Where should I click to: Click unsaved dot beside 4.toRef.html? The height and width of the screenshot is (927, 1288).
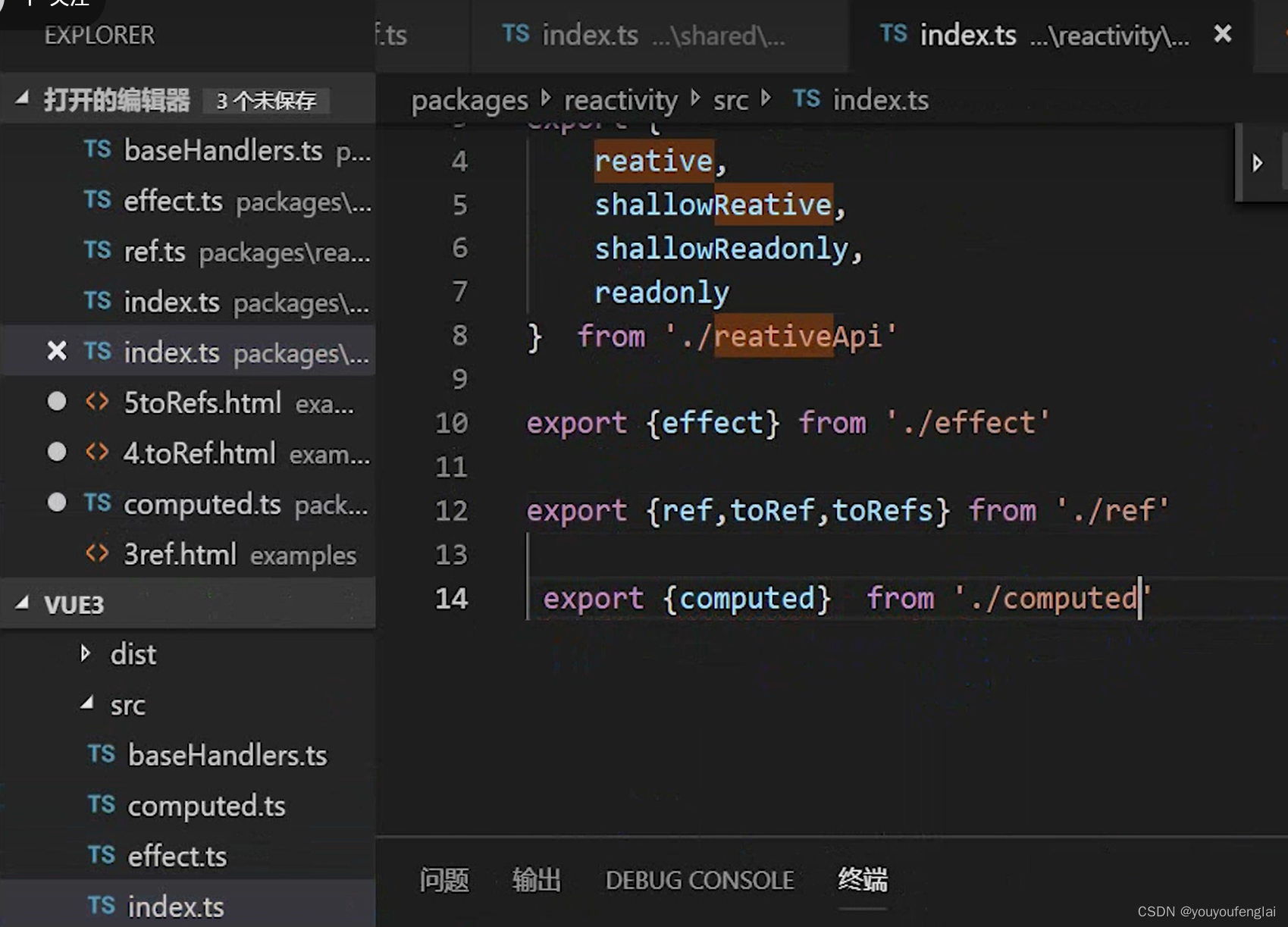point(57,453)
